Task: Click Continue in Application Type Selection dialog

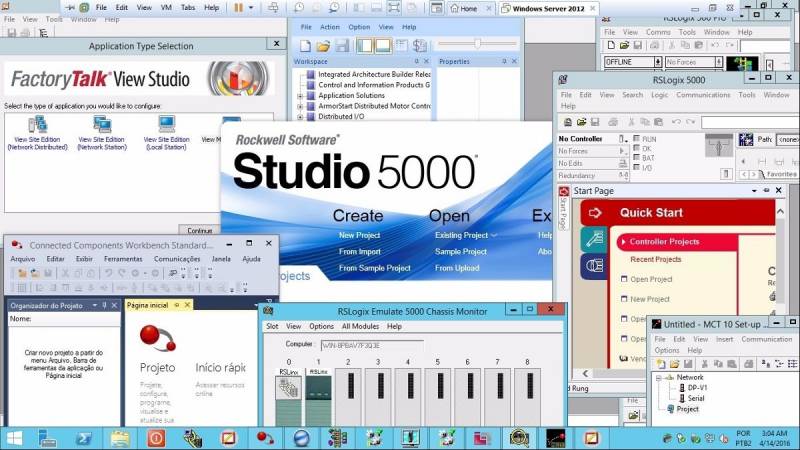Action: point(199,230)
